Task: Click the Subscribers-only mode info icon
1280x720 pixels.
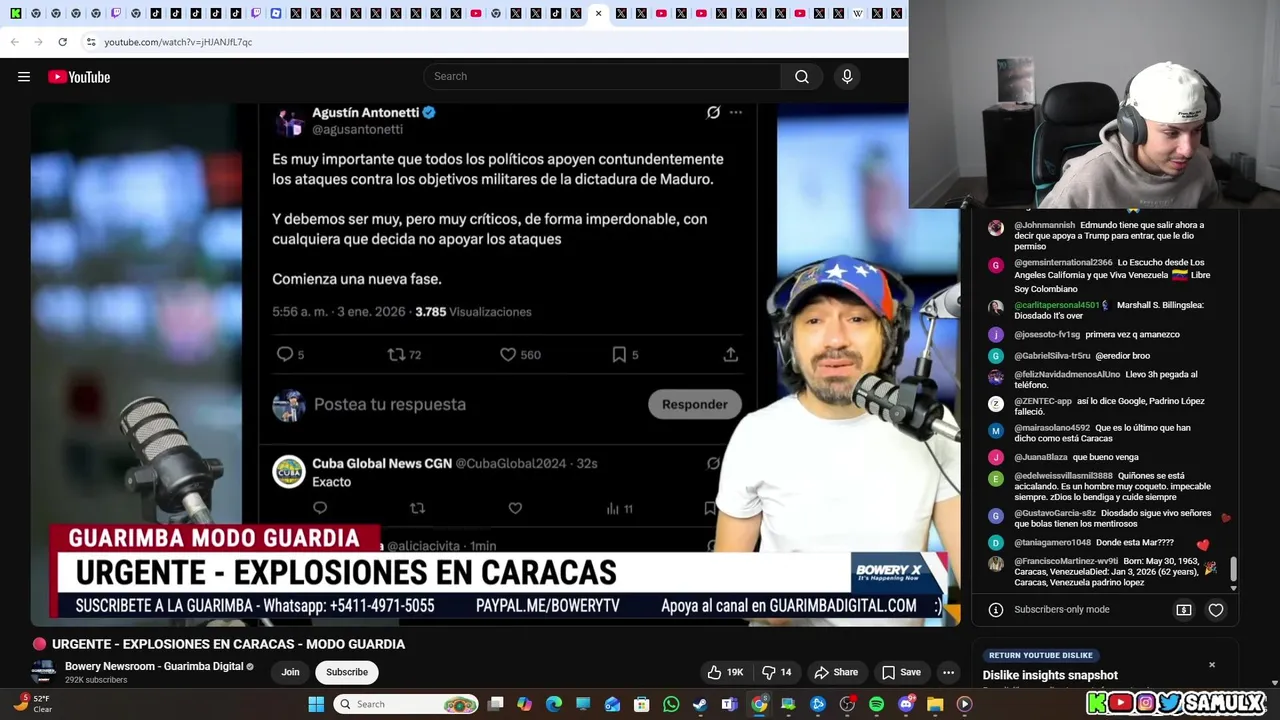Action: tap(996, 610)
